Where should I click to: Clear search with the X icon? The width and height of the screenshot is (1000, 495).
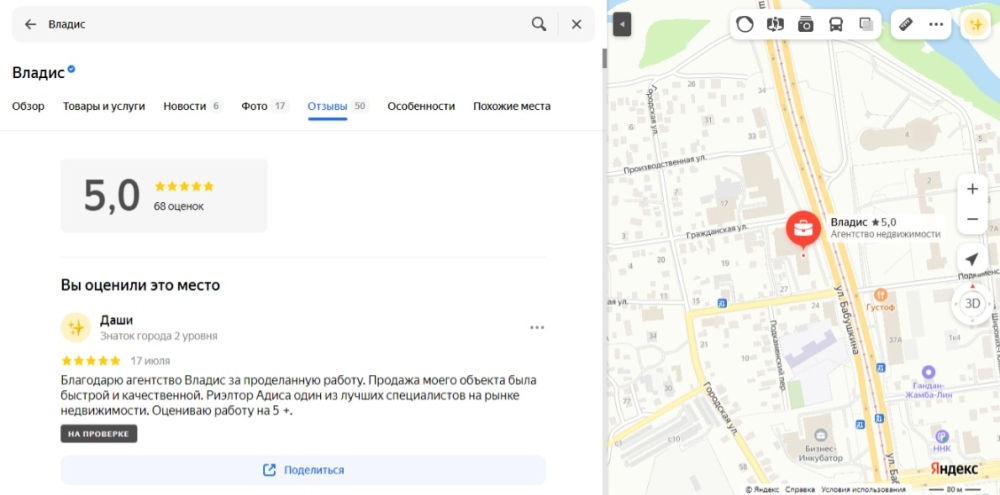(577, 24)
